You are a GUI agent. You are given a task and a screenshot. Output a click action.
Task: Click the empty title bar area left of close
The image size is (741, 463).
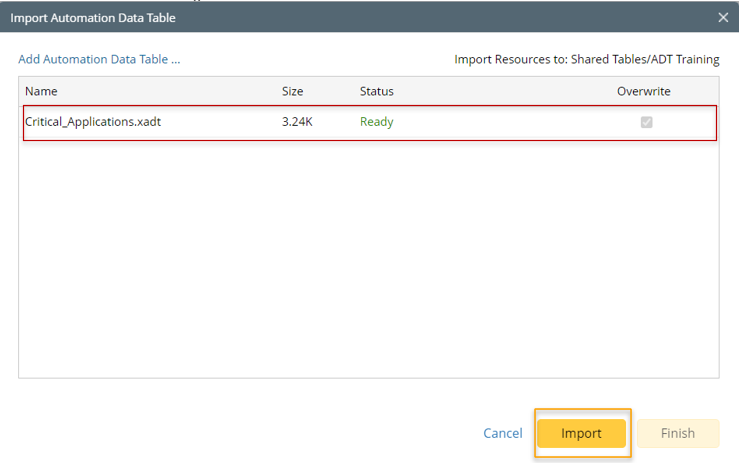tap(450, 17)
